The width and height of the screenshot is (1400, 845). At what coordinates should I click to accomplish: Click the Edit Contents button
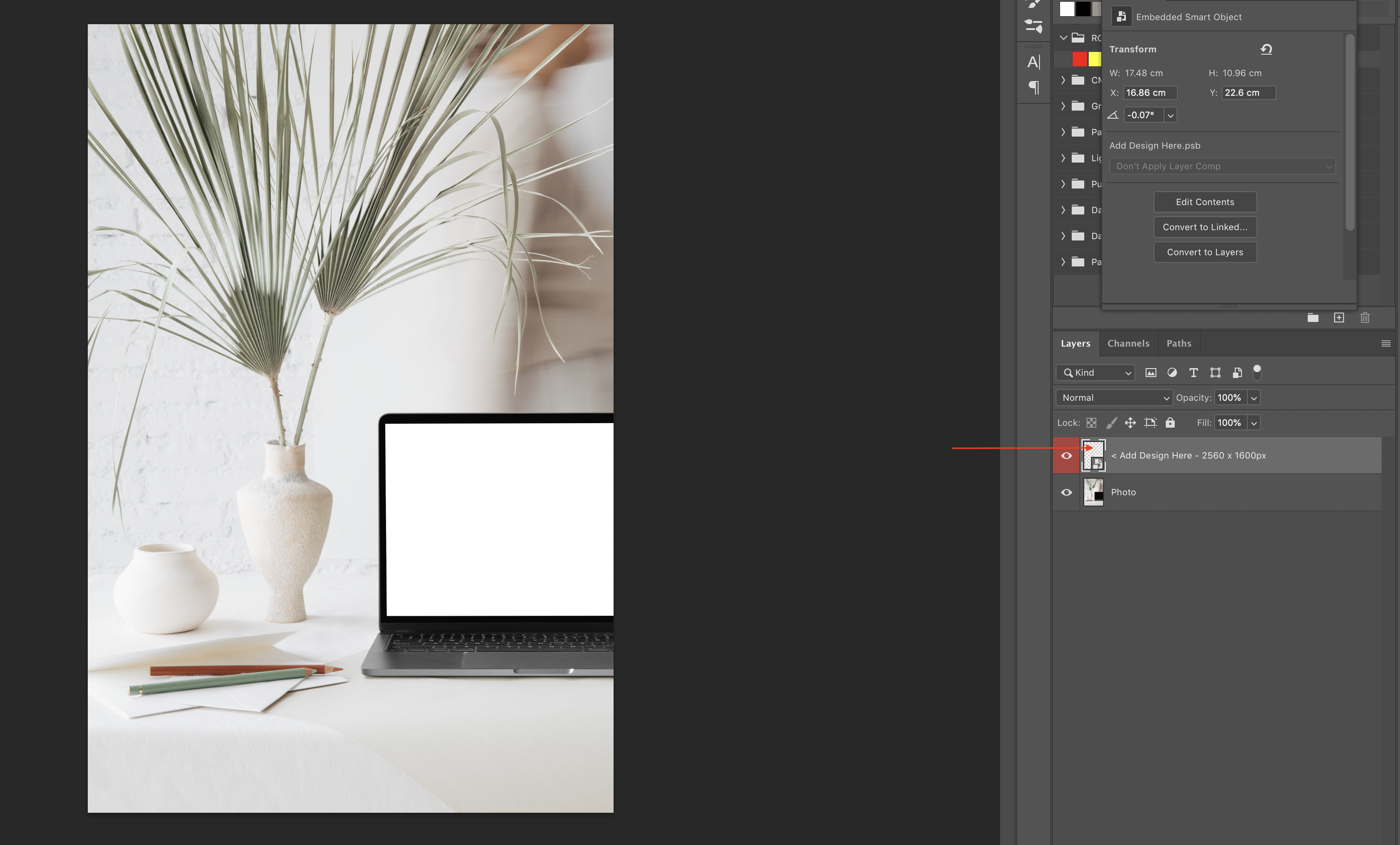point(1205,202)
